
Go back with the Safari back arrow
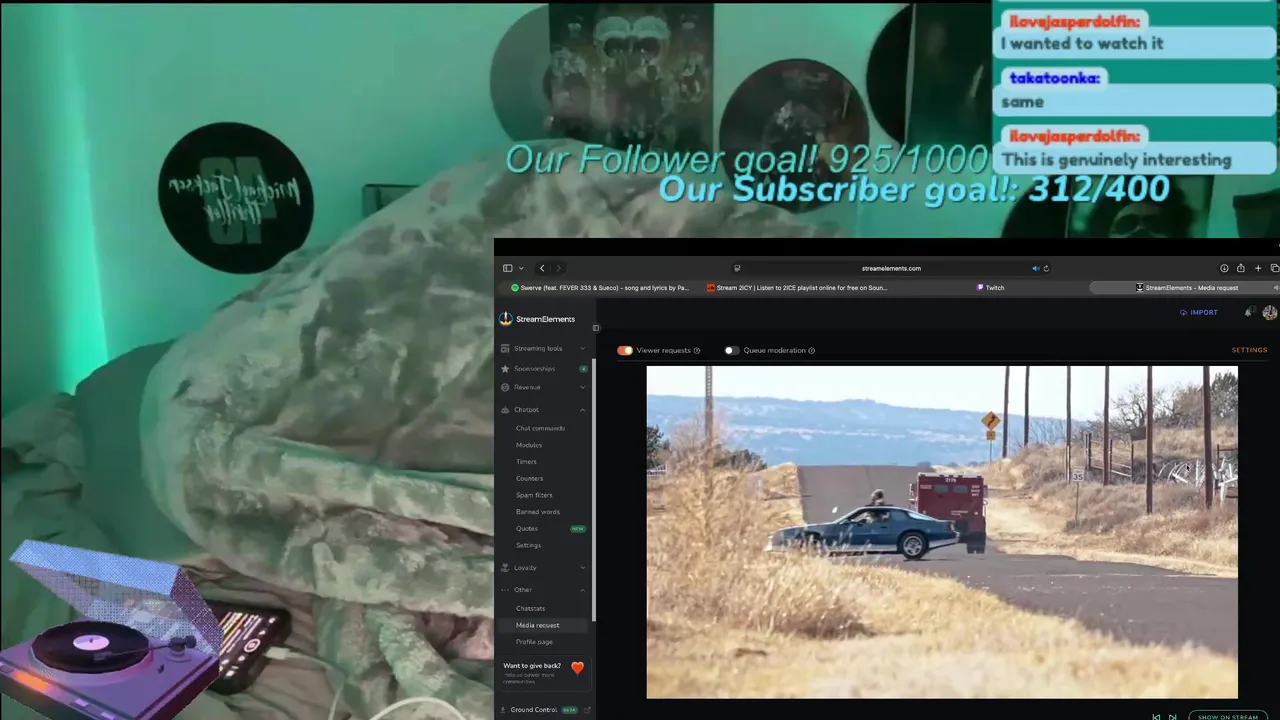click(542, 268)
